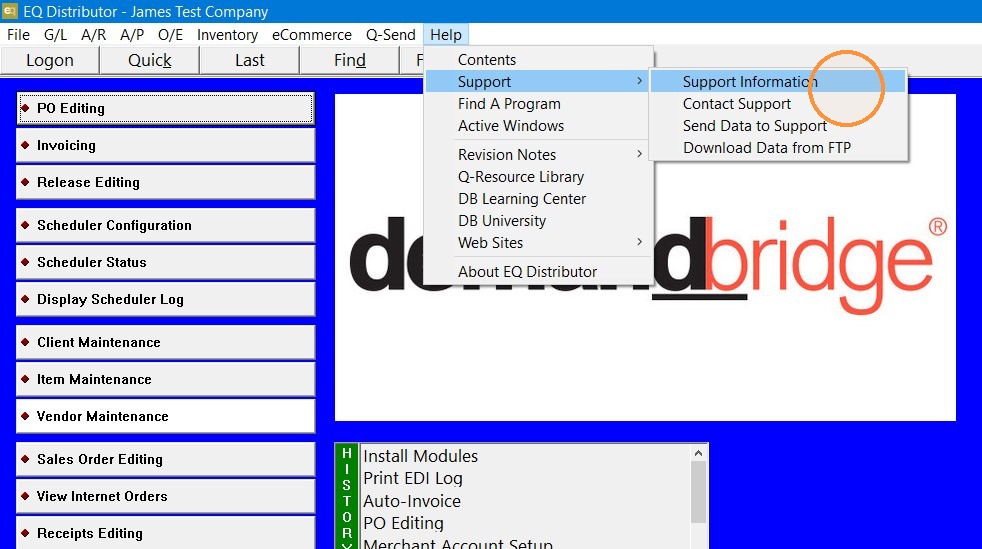982x549 pixels.
Task: Open the Inventory menu
Action: (227, 35)
